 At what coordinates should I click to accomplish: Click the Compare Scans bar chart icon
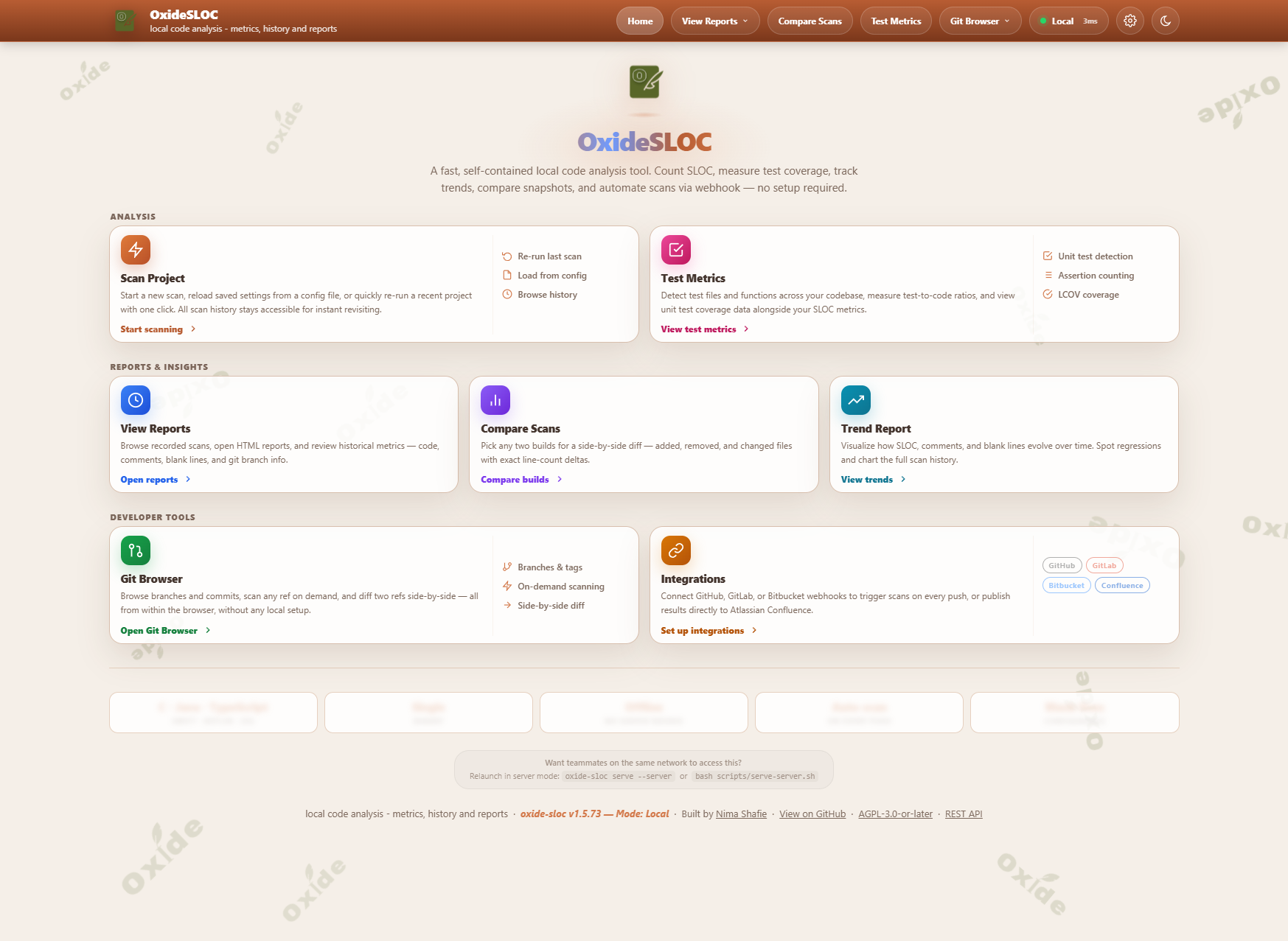click(495, 400)
